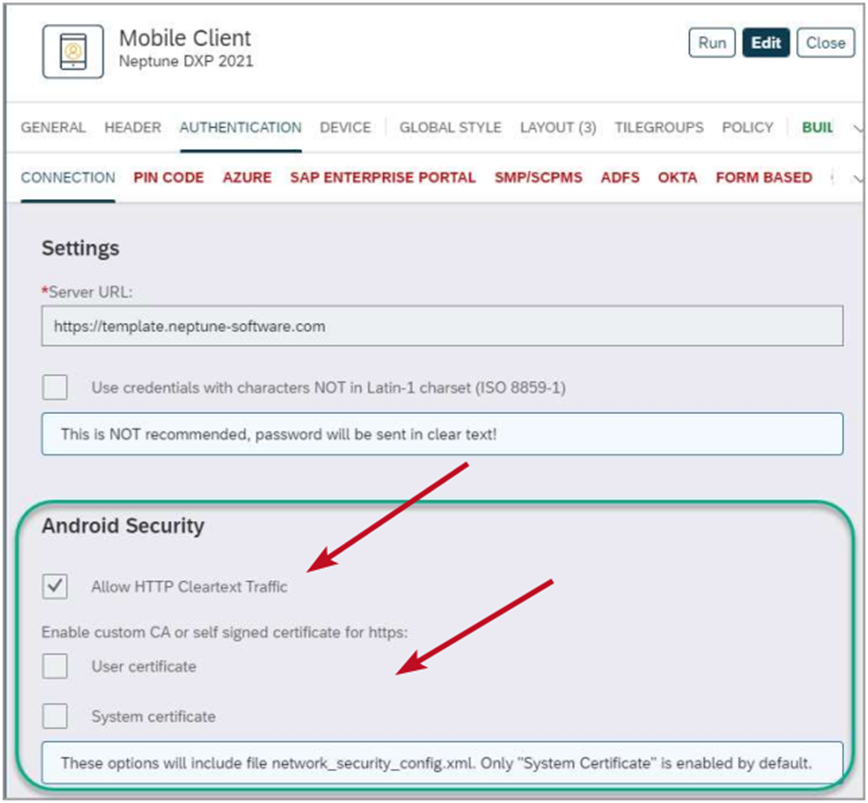The width and height of the screenshot is (868, 803).
Task: Open the SAP Enterprise Portal sub-tab
Action: pyautogui.click(x=383, y=178)
